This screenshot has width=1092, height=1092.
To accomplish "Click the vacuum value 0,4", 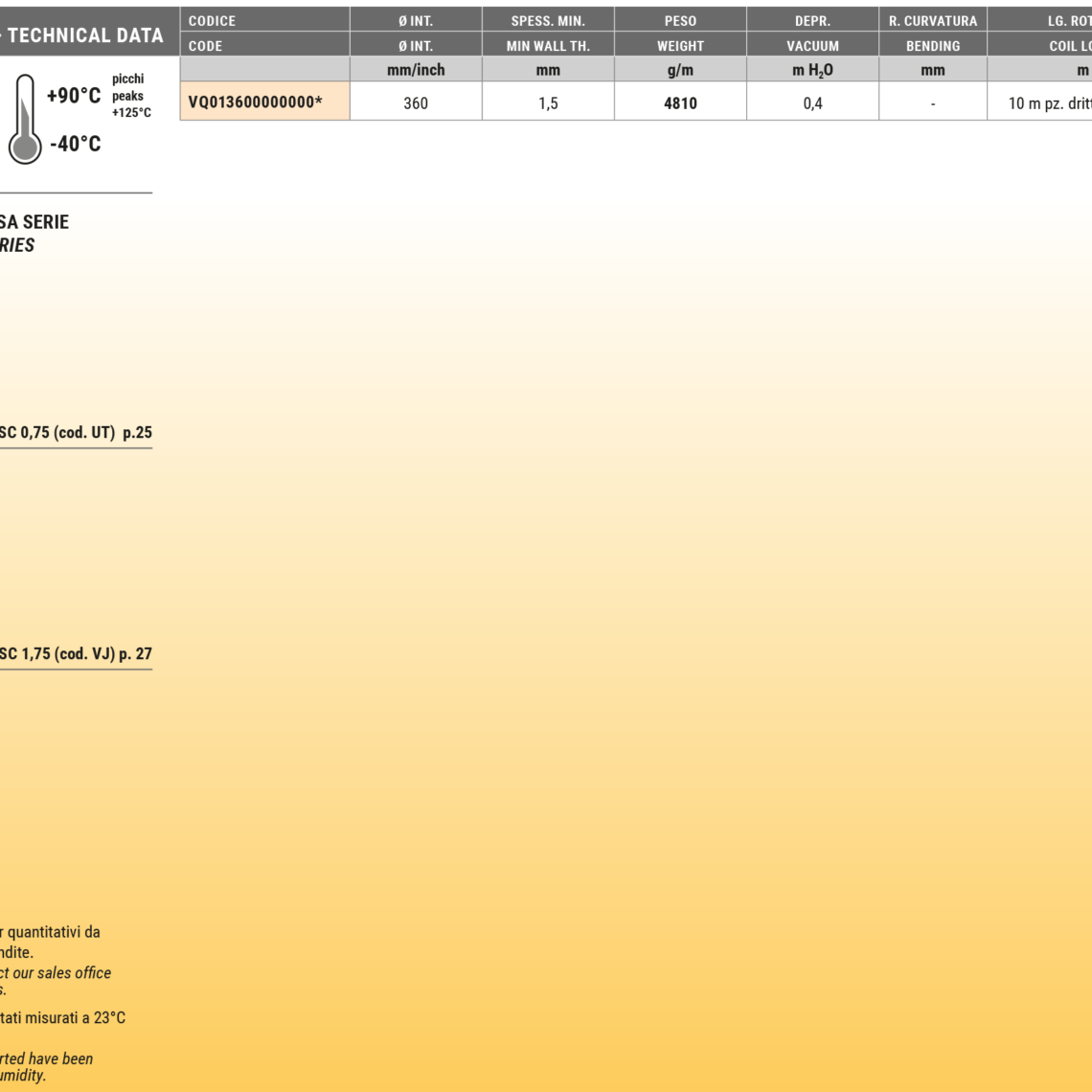I will point(812,102).
